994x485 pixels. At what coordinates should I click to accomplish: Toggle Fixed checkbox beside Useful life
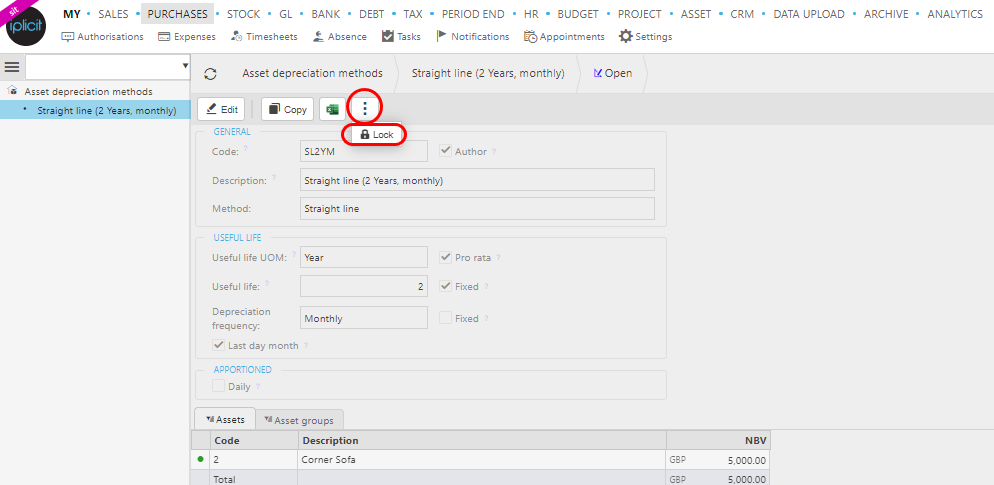click(x=445, y=287)
